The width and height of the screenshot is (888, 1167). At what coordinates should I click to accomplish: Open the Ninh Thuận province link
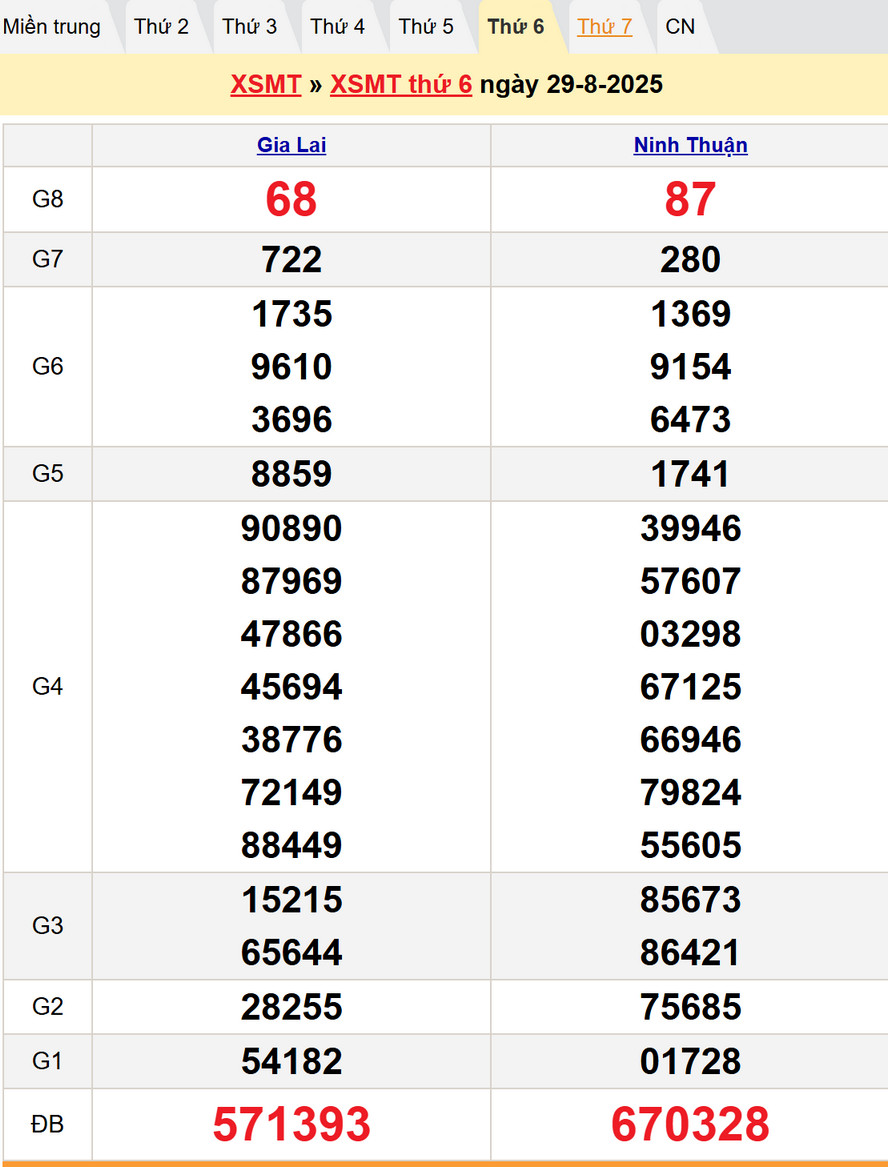coord(690,146)
